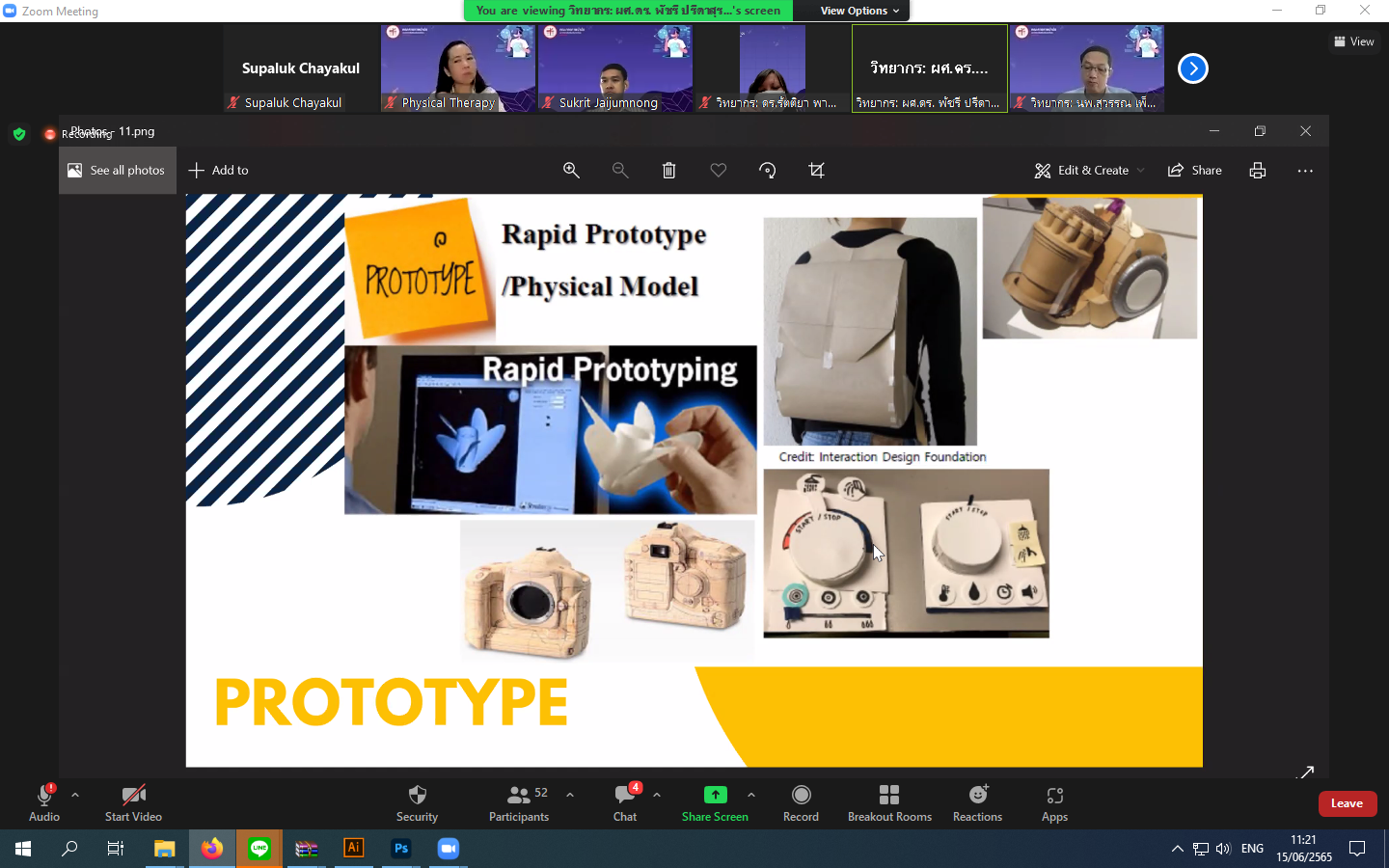Viewport: 1389px width, 868px height.
Task: Select Physical Therapy participant video thumbnail
Action: [x=458, y=68]
